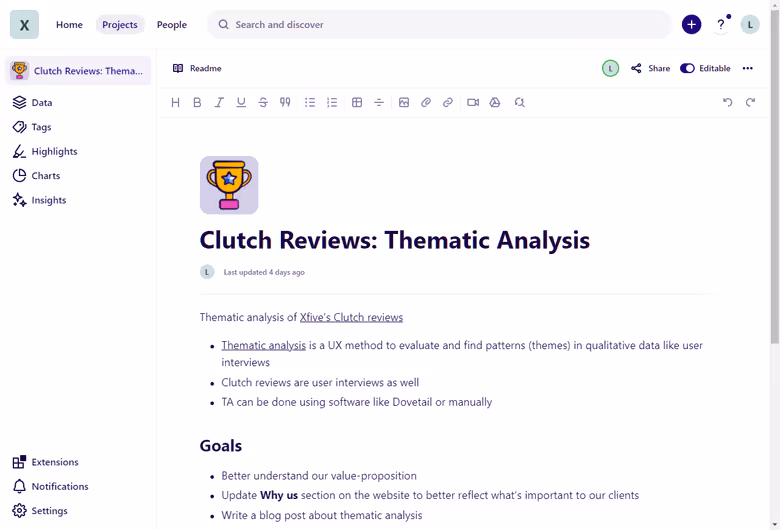Open Notifications in the sidebar

point(50,486)
